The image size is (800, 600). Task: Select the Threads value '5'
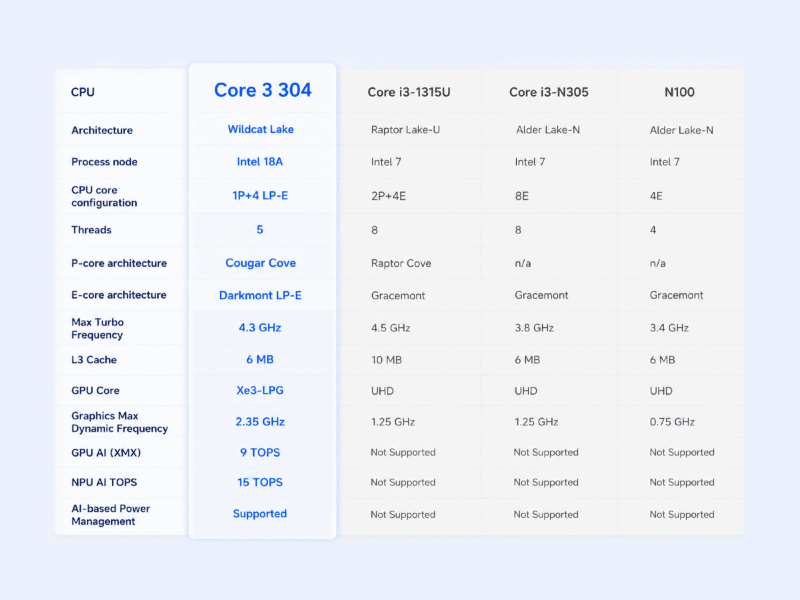260,230
